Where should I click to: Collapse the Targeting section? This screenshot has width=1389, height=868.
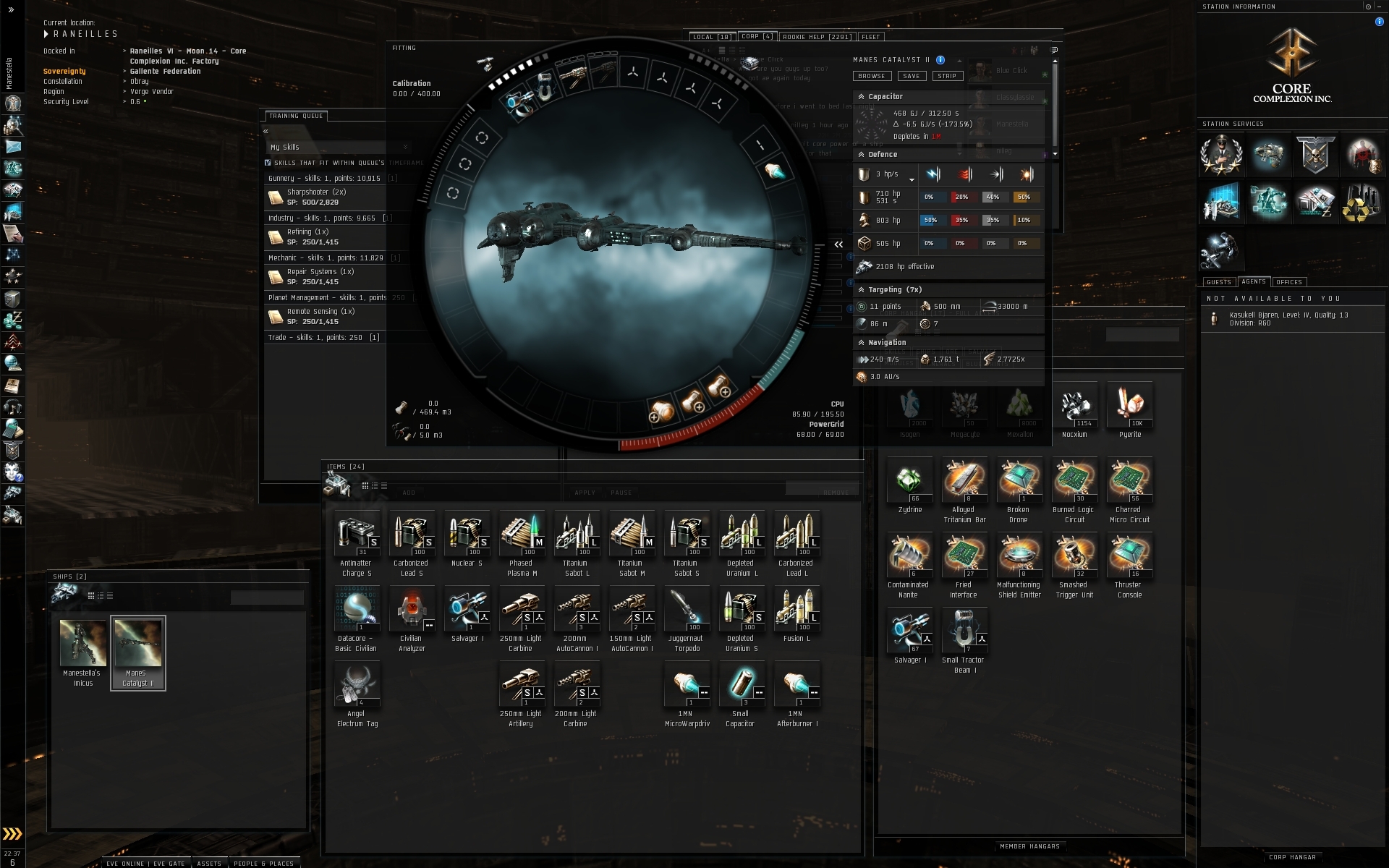tap(861, 289)
